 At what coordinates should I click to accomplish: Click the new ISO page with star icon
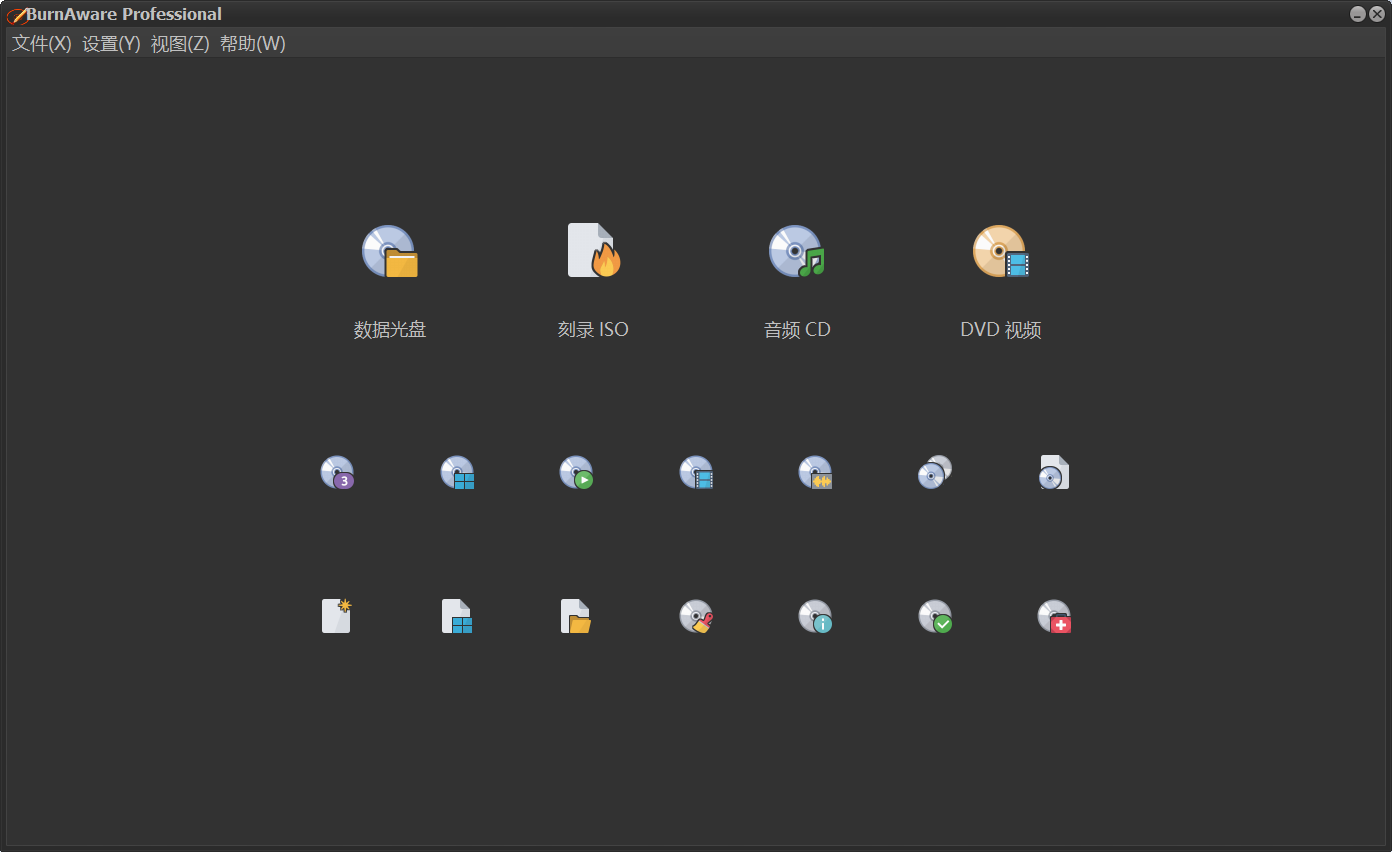pos(337,616)
